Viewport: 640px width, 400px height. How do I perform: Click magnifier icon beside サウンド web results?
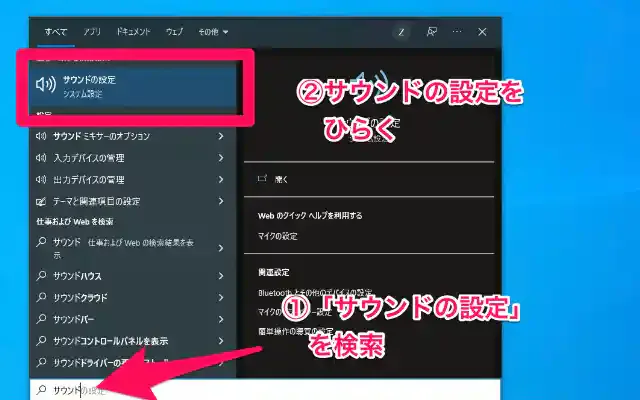41,242
